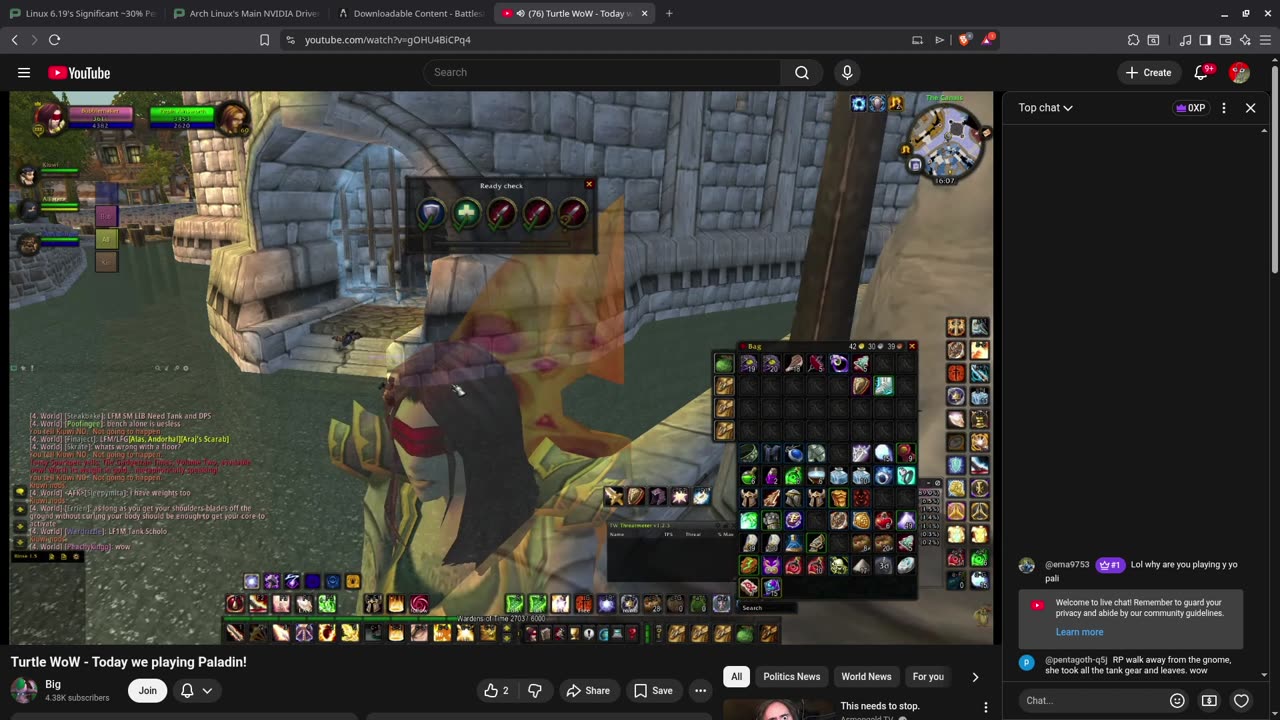Close the Turtle WoW browser tab

pos(644,13)
